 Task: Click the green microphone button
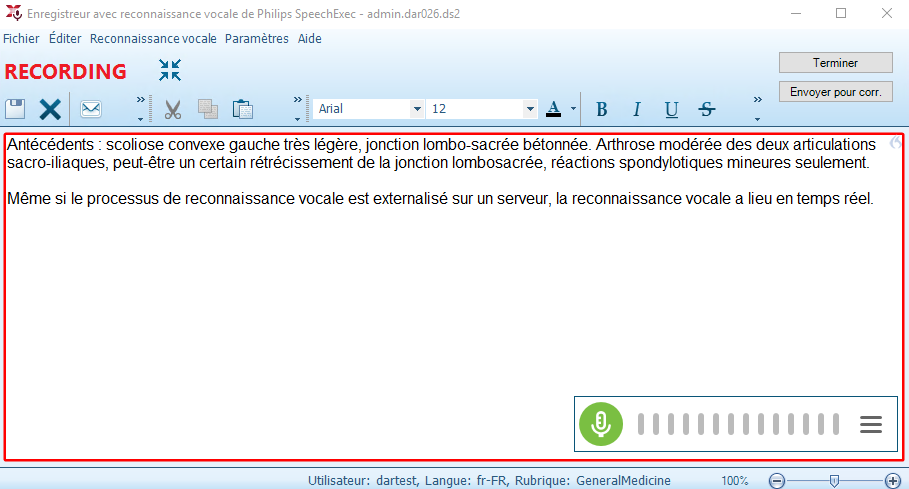[600, 424]
